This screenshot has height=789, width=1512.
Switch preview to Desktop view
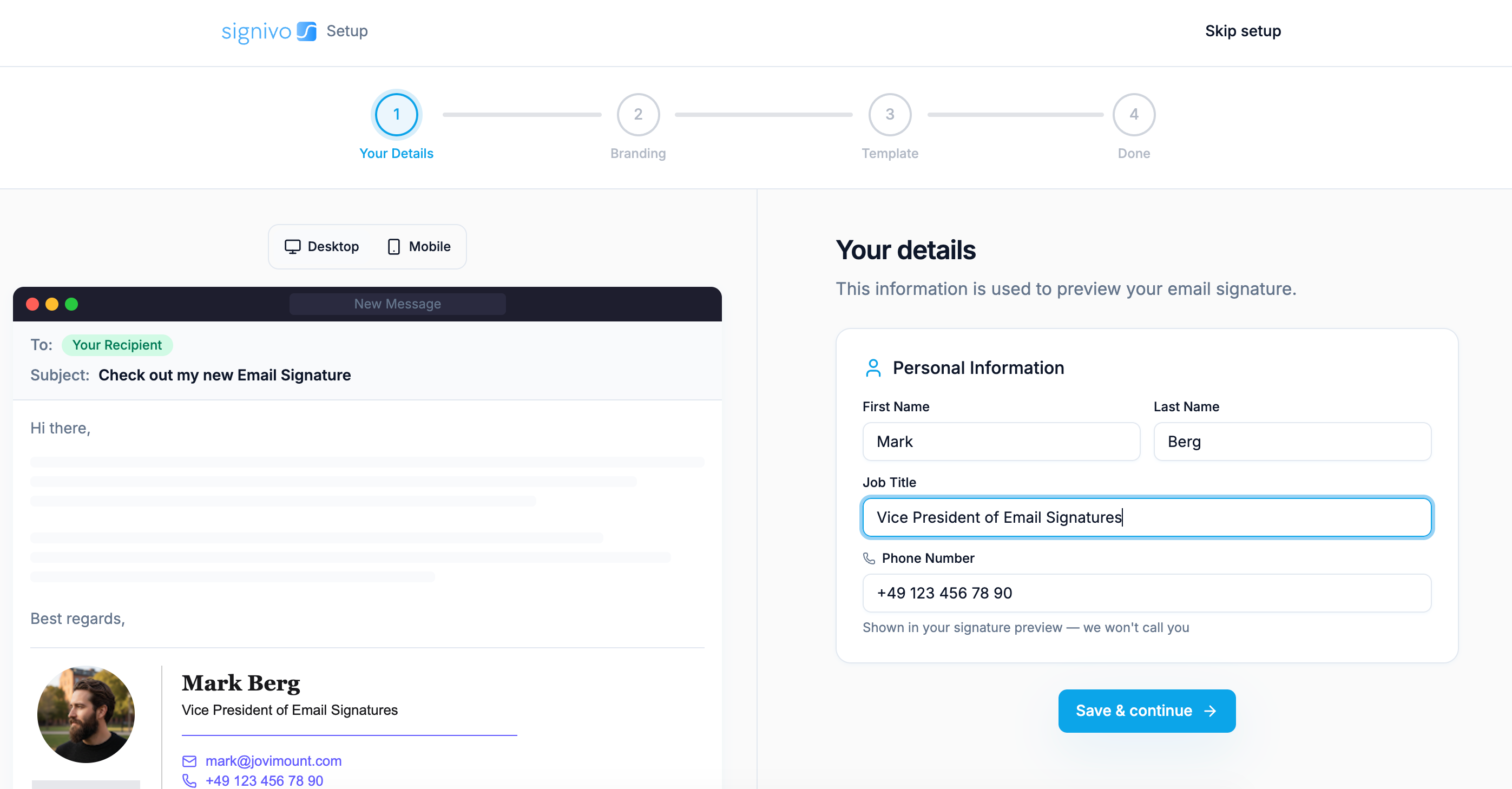tap(321, 247)
